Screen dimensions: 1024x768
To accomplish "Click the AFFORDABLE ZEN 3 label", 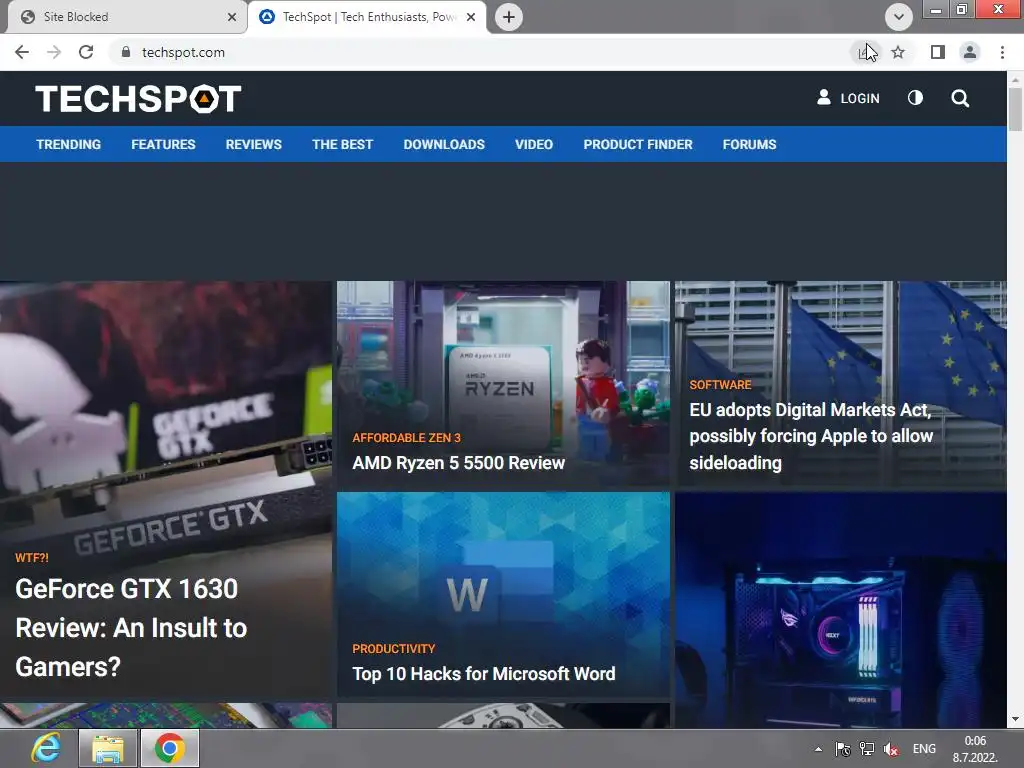I will click(x=406, y=438).
